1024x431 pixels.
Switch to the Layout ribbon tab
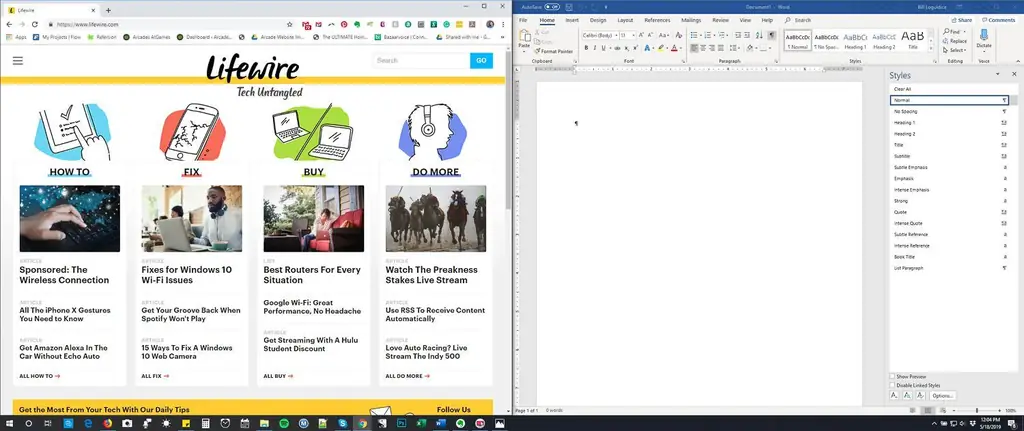pyautogui.click(x=625, y=20)
